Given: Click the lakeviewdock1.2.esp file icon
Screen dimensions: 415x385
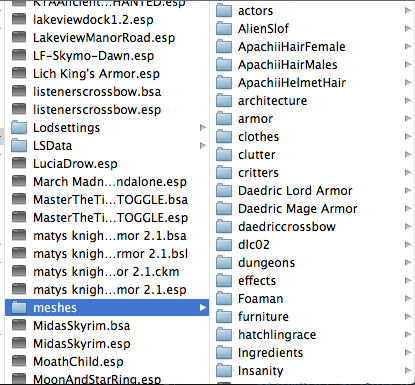Looking at the screenshot, I should click(19, 19).
